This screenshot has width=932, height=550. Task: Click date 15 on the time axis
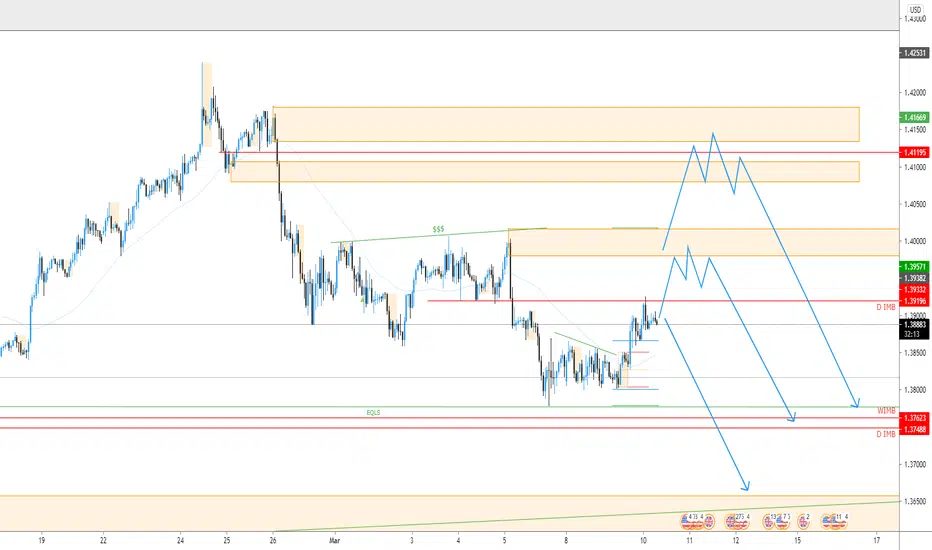click(798, 540)
